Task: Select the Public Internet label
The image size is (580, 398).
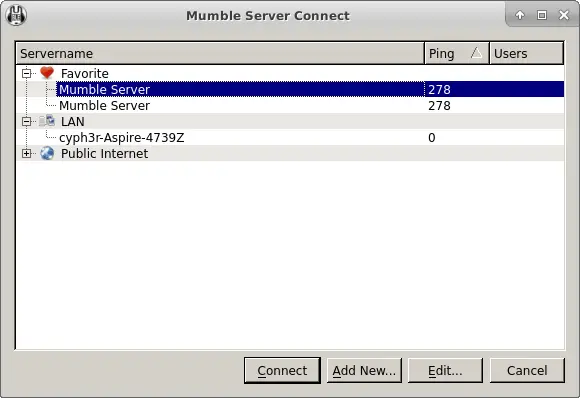Action: [105, 154]
